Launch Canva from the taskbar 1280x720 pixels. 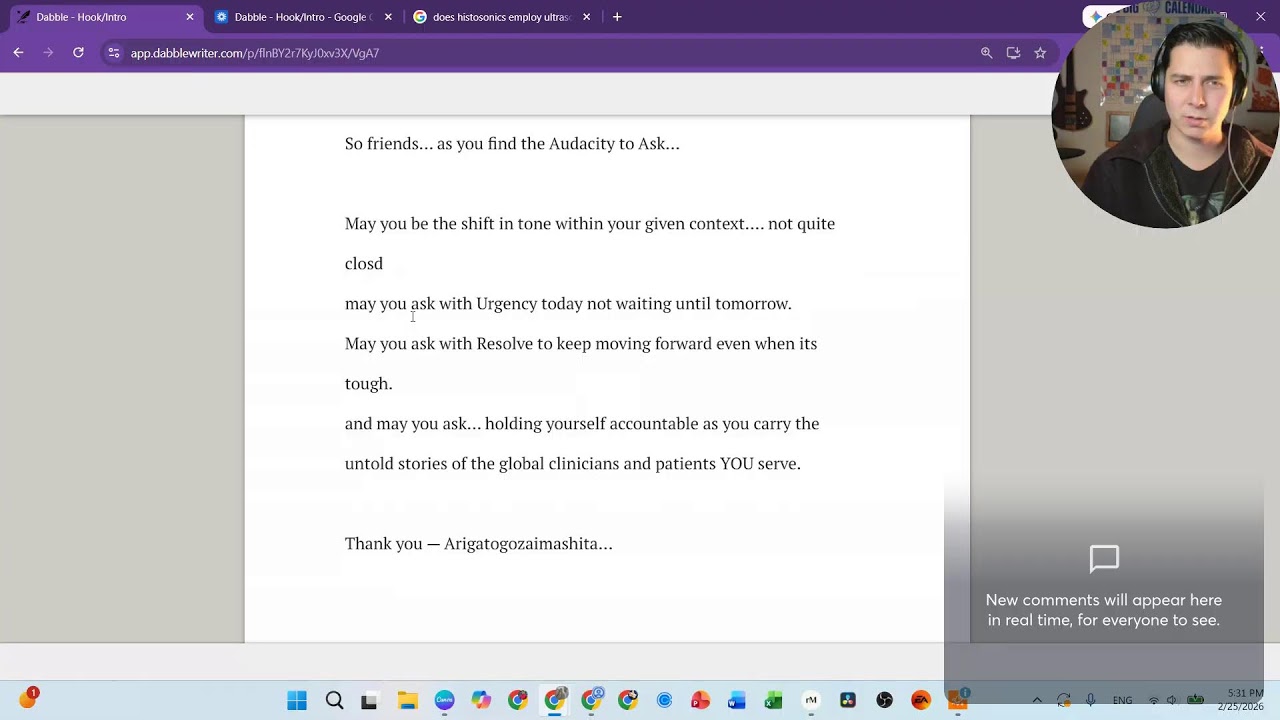(x=444, y=701)
